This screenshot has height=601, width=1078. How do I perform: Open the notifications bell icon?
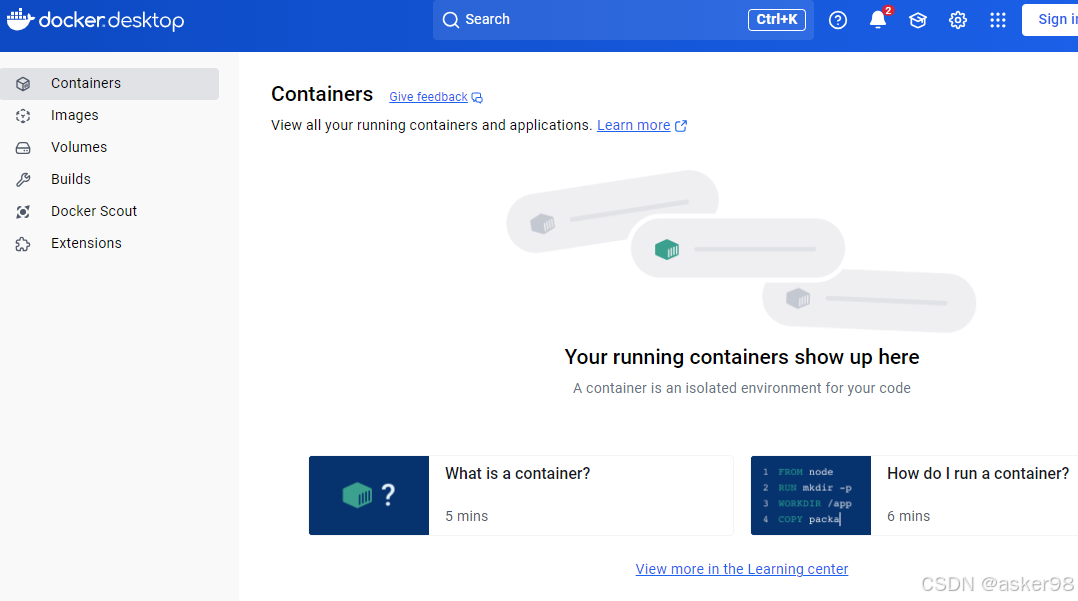[878, 19]
